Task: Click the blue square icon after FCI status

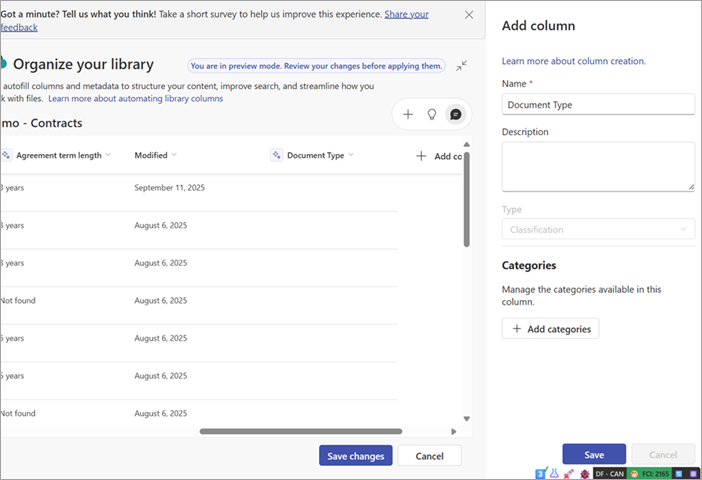Action: pyautogui.click(x=679, y=474)
